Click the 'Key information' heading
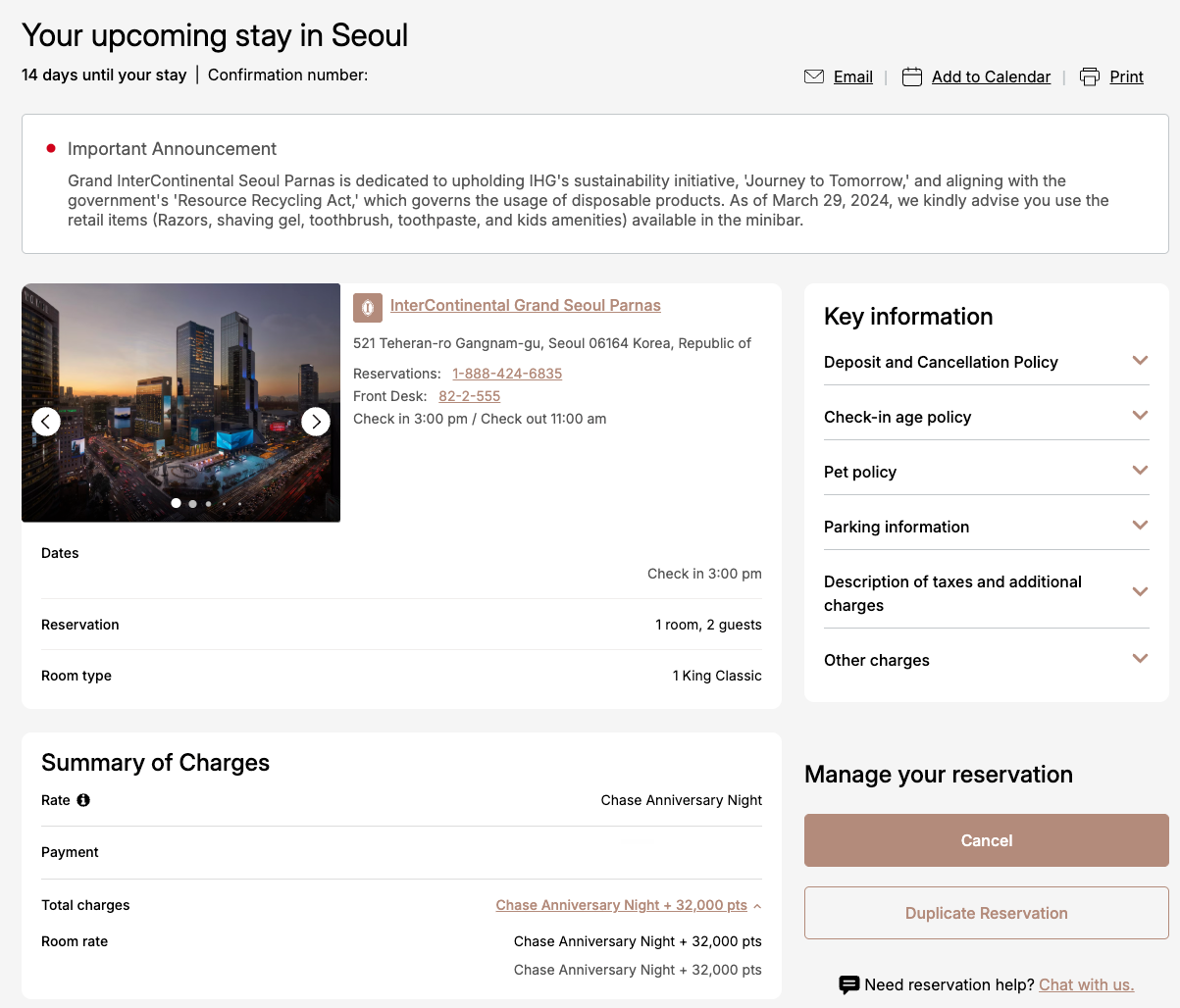1180x1008 pixels. 908,317
